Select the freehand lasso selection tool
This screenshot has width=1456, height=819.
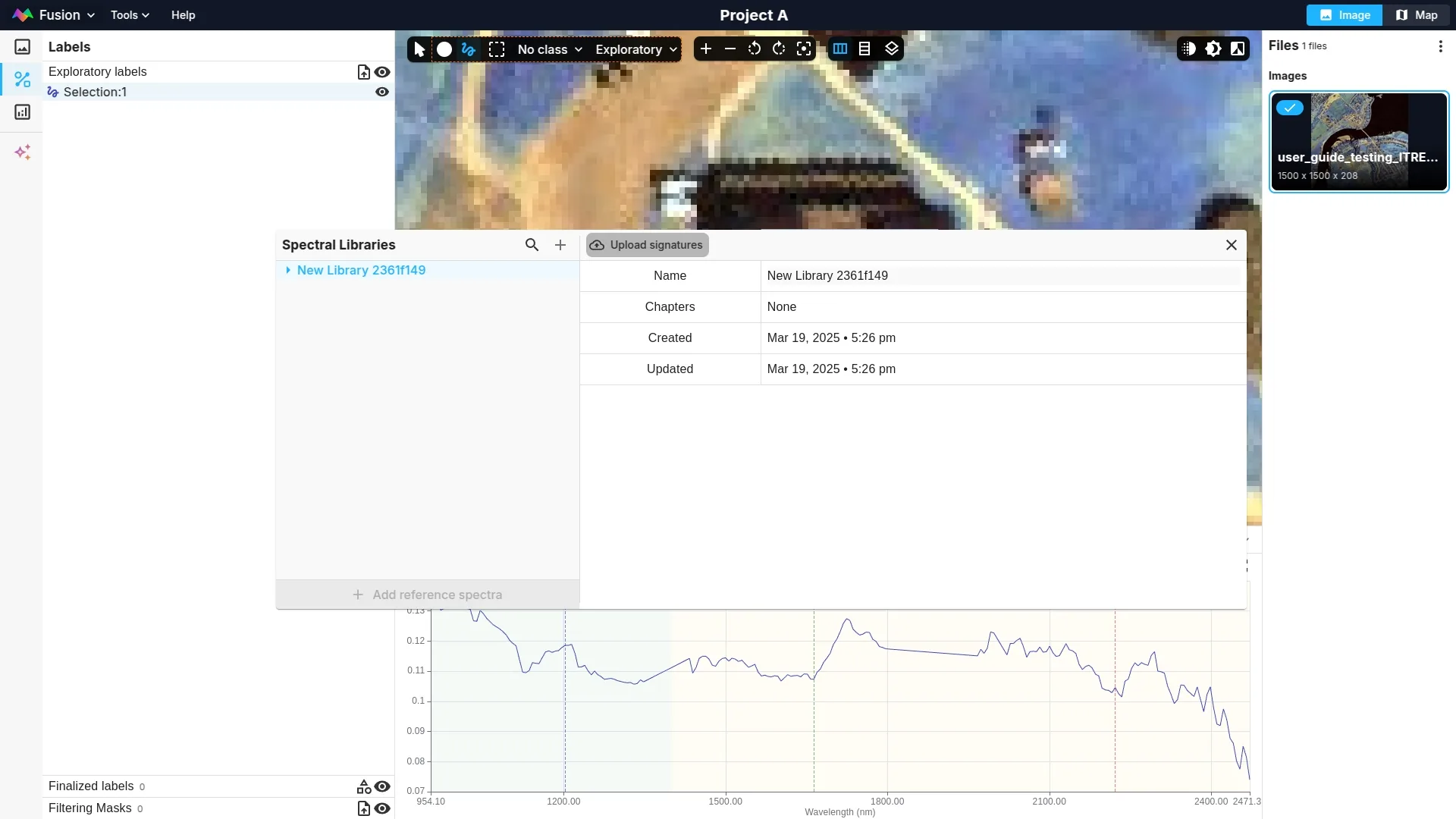[469, 49]
